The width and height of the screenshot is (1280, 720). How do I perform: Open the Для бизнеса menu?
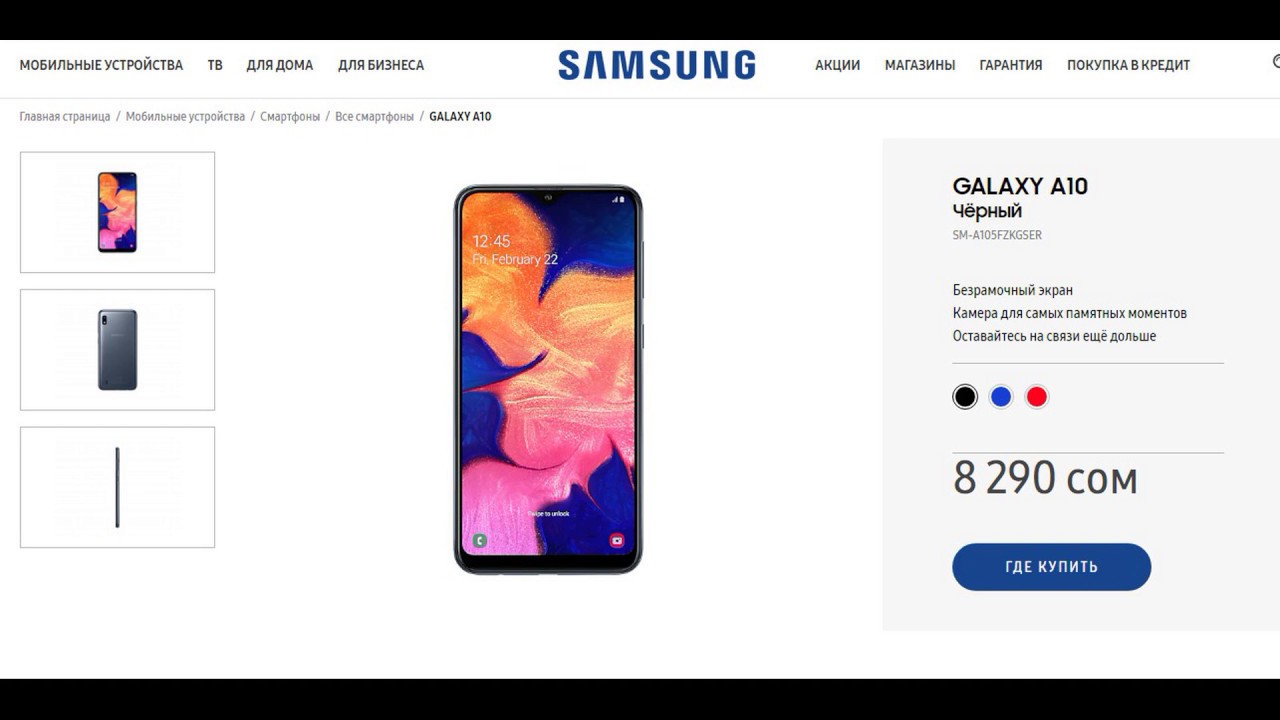381,65
